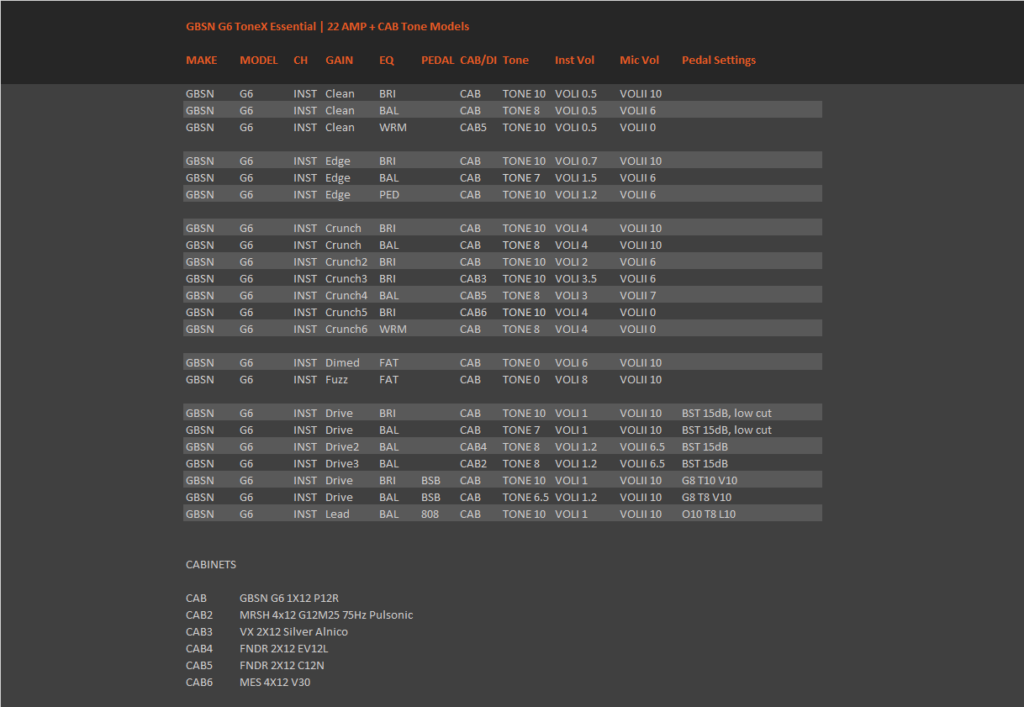The height and width of the screenshot is (707, 1024).
Task: Click PED in the Edge row
Action: point(389,195)
